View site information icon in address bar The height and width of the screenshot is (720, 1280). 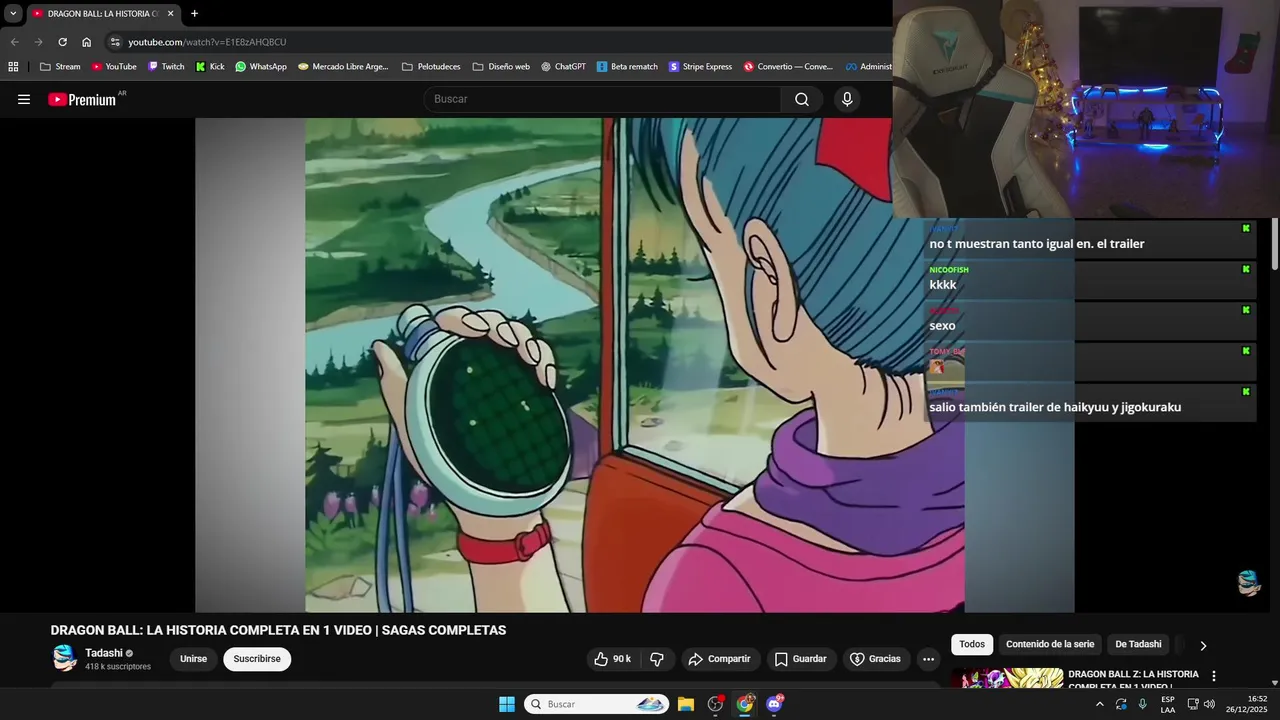pos(115,42)
